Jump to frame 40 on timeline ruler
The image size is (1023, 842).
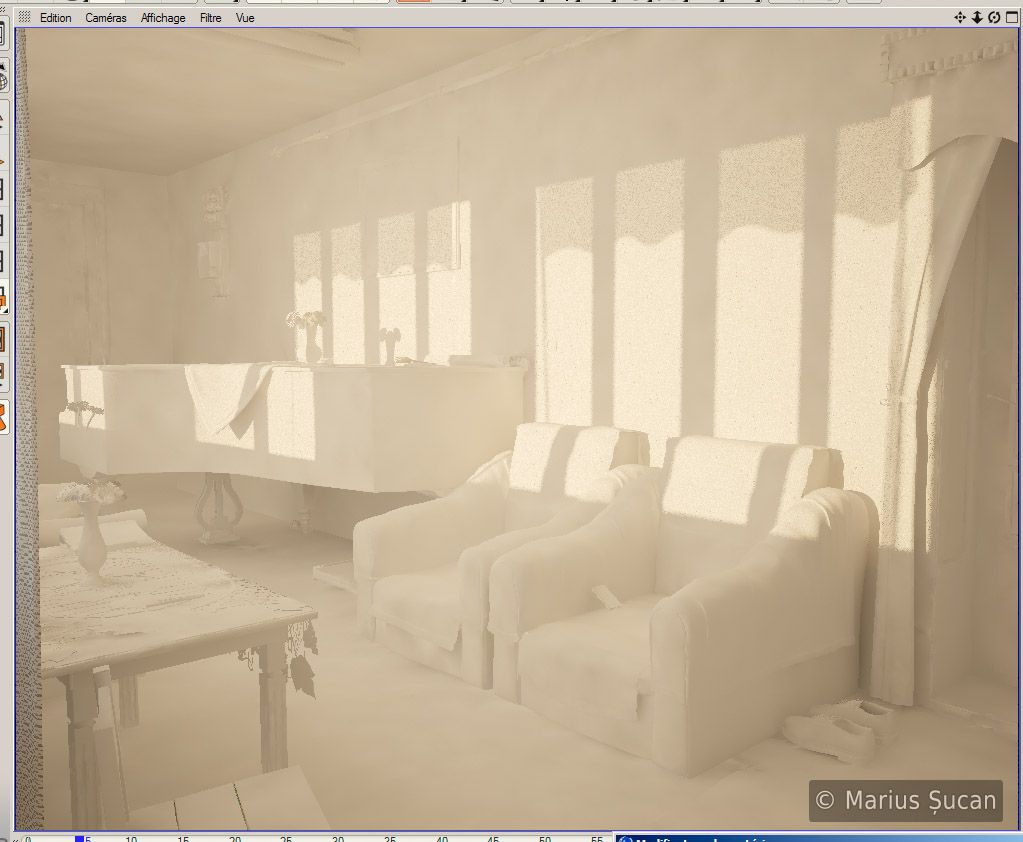pos(442,838)
